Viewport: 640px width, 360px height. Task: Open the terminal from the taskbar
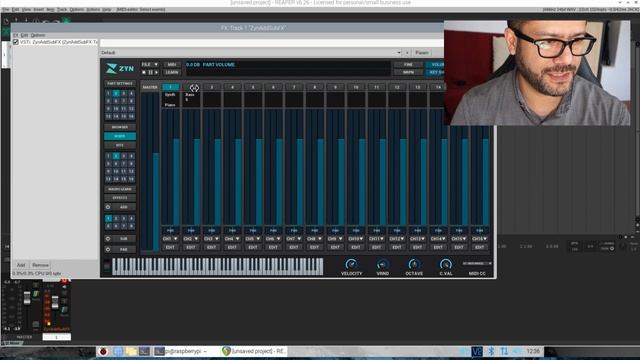tap(144, 351)
